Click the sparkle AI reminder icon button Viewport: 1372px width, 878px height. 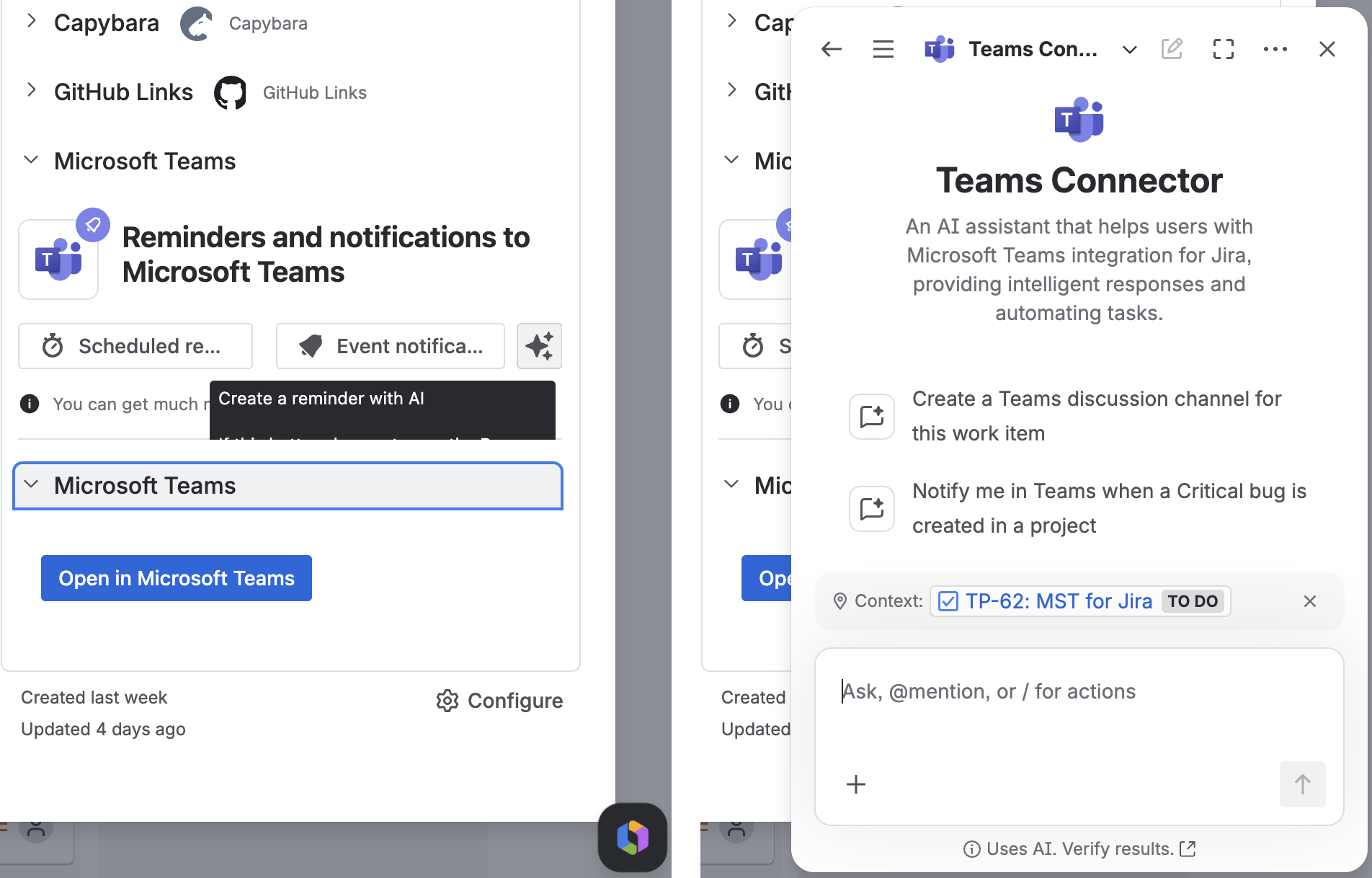(x=539, y=346)
